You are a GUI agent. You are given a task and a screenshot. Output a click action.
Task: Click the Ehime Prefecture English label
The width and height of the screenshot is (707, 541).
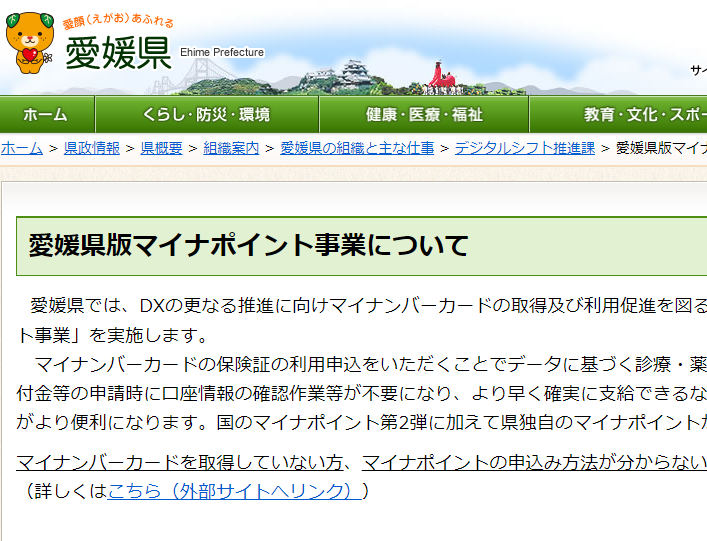[x=222, y=52]
